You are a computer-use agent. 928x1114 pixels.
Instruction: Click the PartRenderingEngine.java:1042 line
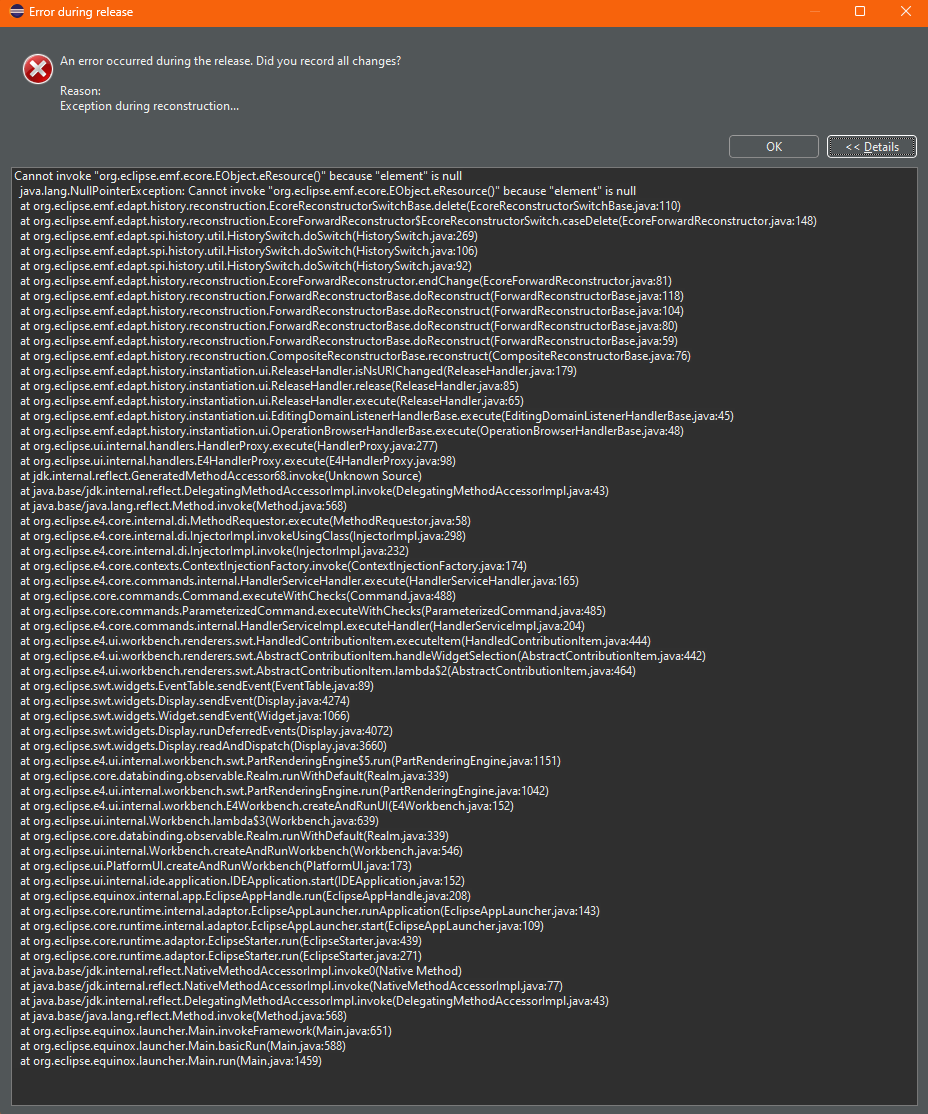click(x=284, y=790)
